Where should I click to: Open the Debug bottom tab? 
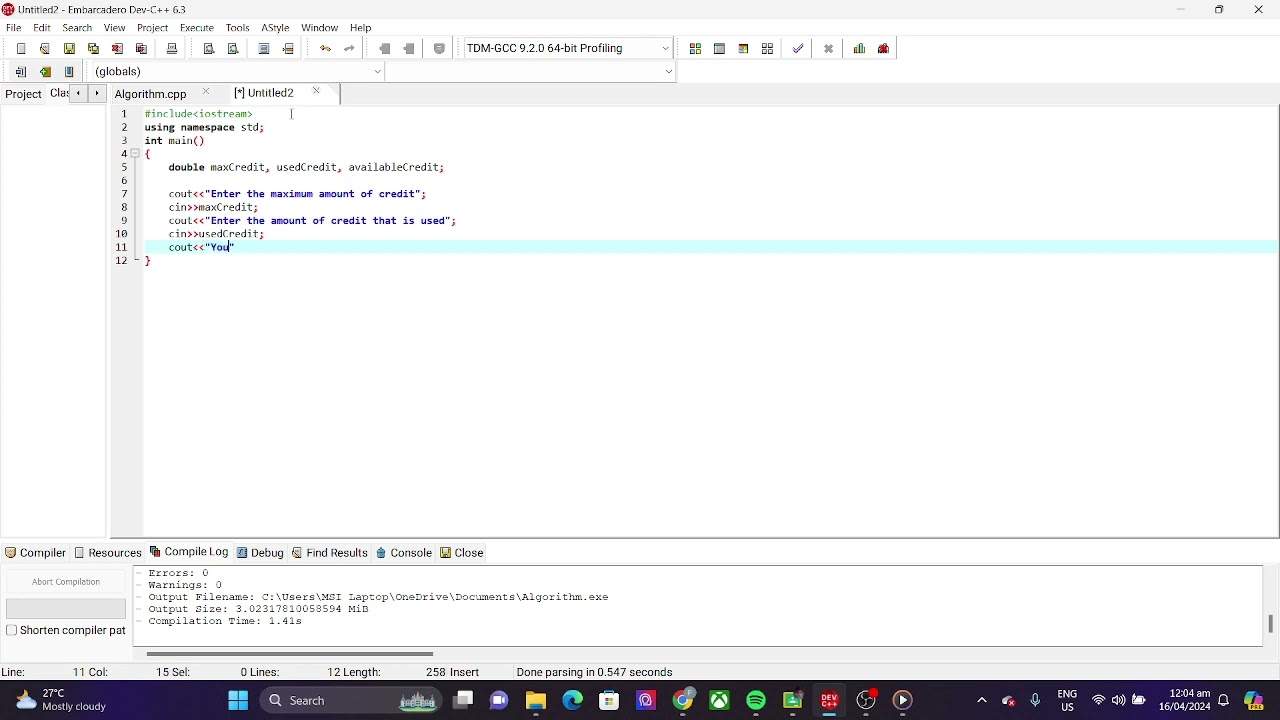point(260,552)
